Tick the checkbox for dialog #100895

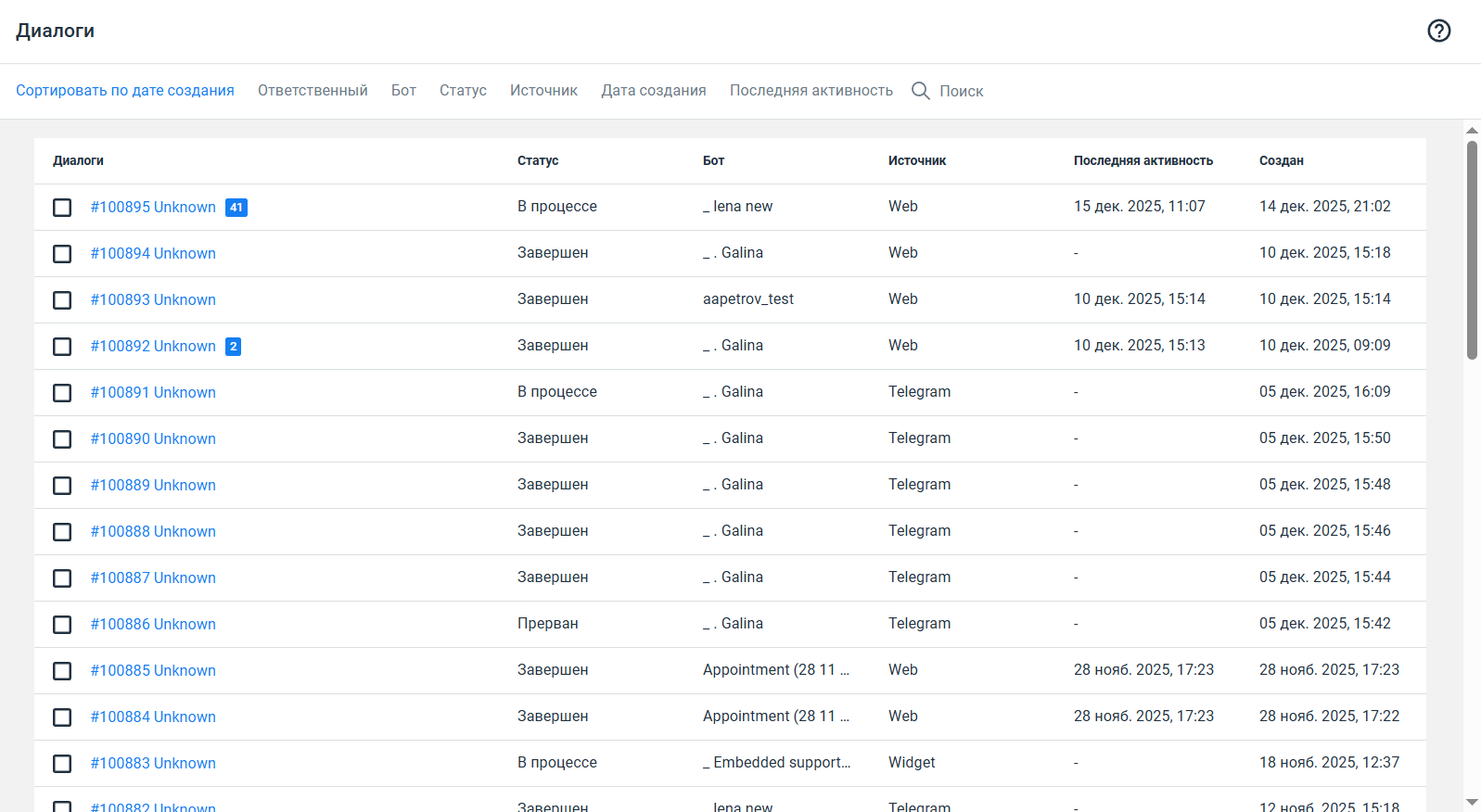point(62,208)
